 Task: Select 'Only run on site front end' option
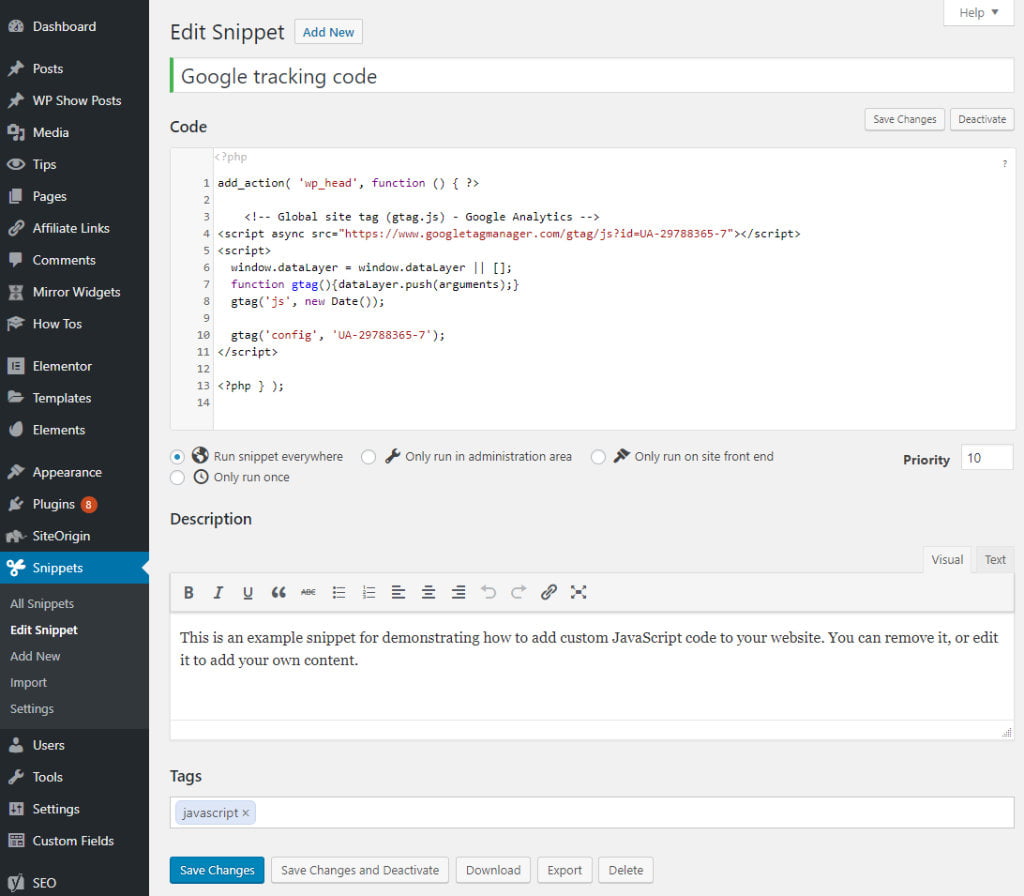(598, 457)
